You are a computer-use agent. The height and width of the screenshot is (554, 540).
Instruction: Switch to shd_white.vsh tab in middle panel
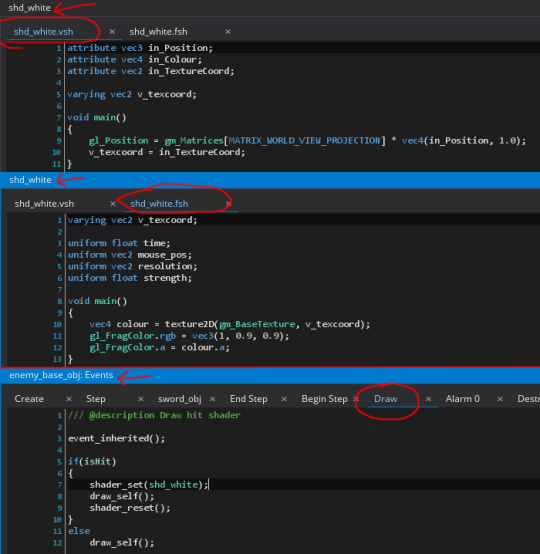tap(44, 204)
